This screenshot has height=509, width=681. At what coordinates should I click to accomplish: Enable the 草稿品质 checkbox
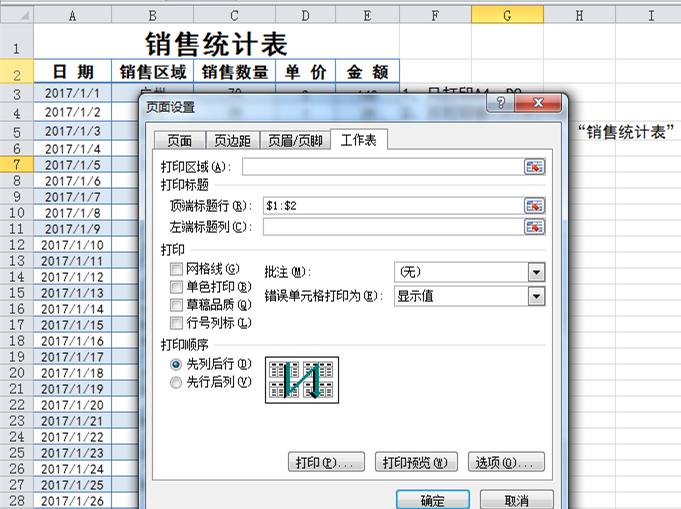click(176, 305)
